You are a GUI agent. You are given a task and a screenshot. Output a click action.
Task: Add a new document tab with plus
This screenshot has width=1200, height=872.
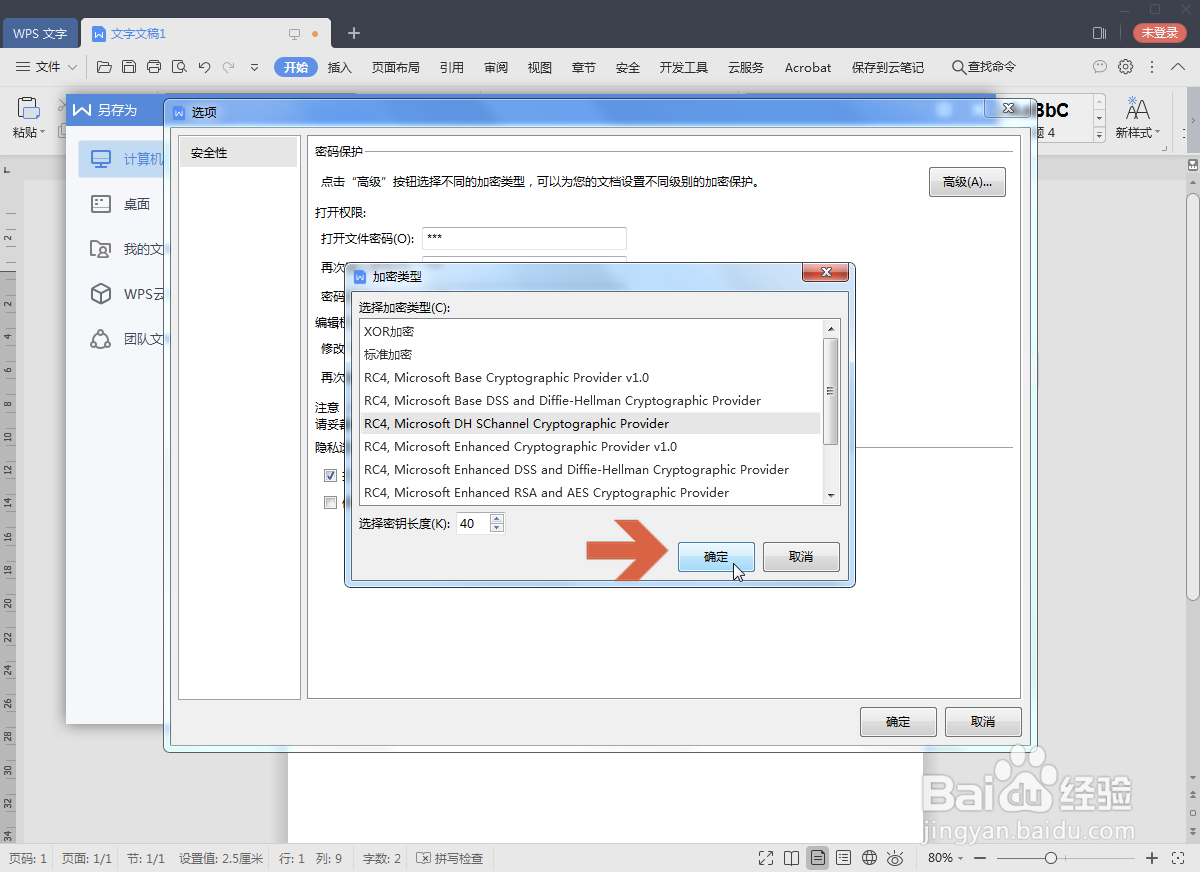coord(353,33)
